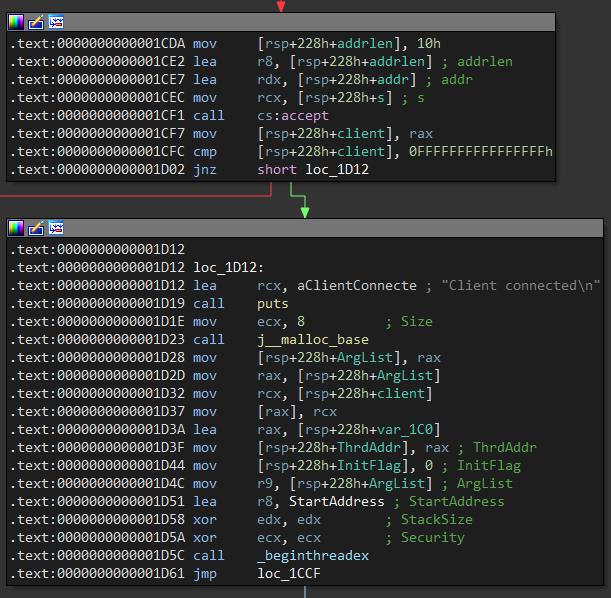Select the cs:accept call operand
The height and width of the screenshot is (598, 611).
coord(293,116)
